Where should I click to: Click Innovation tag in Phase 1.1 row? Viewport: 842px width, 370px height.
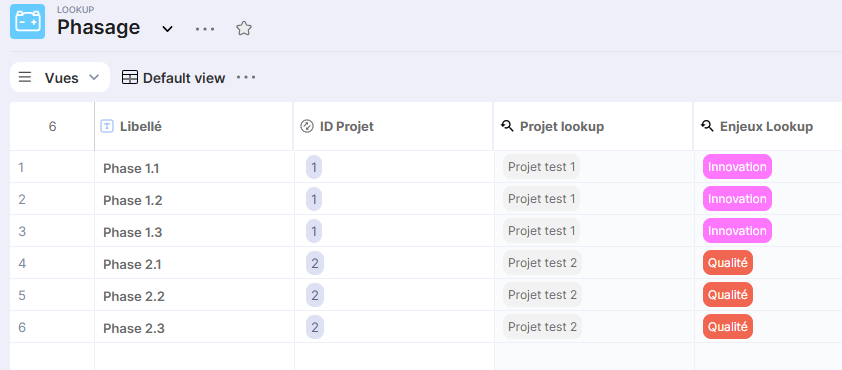coord(737,167)
